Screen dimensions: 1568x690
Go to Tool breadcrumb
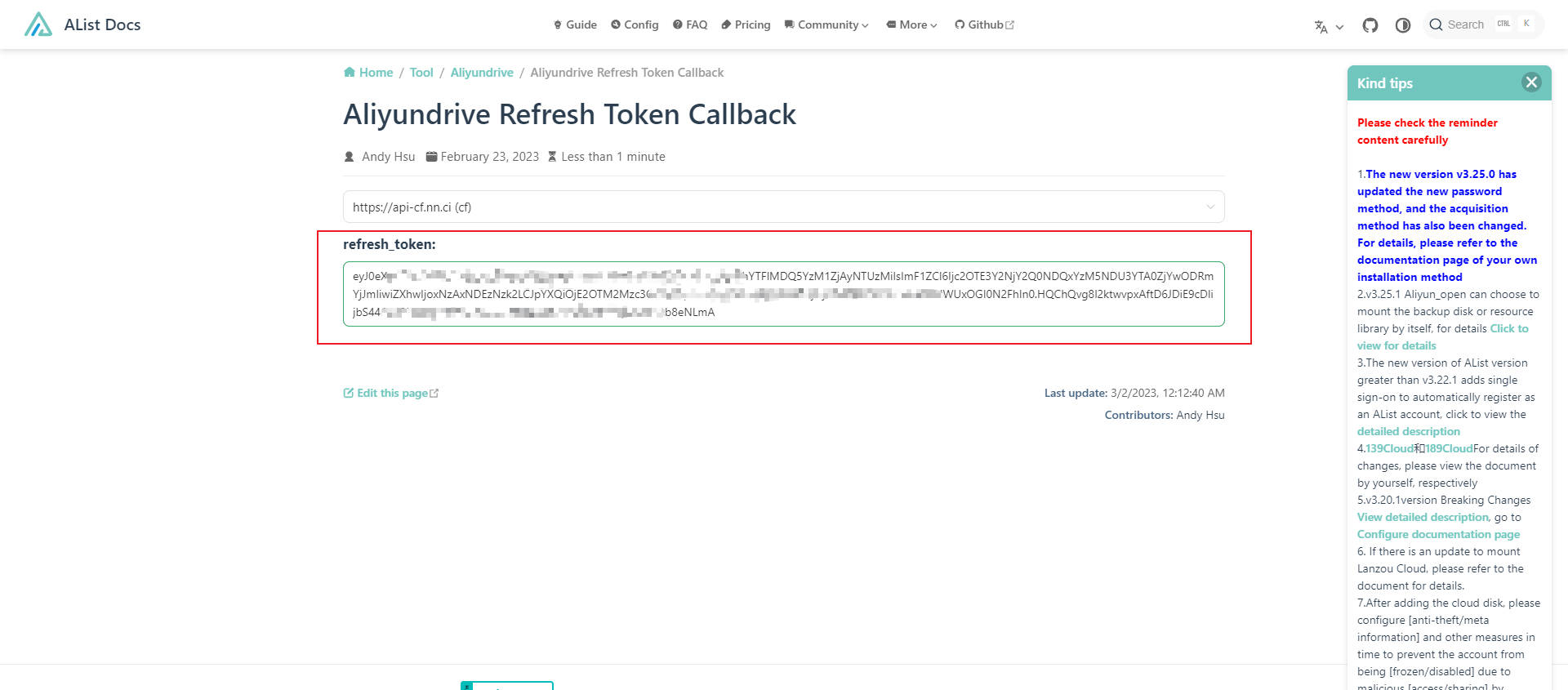(421, 73)
